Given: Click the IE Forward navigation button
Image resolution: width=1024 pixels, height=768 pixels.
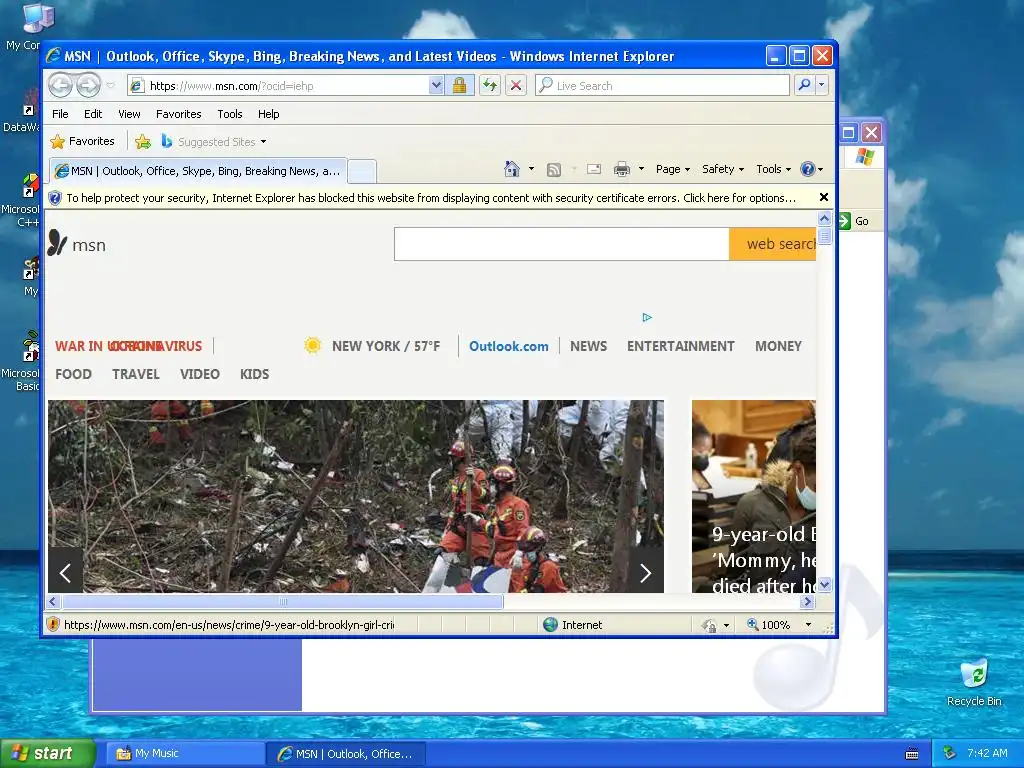Looking at the screenshot, I should coord(89,86).
